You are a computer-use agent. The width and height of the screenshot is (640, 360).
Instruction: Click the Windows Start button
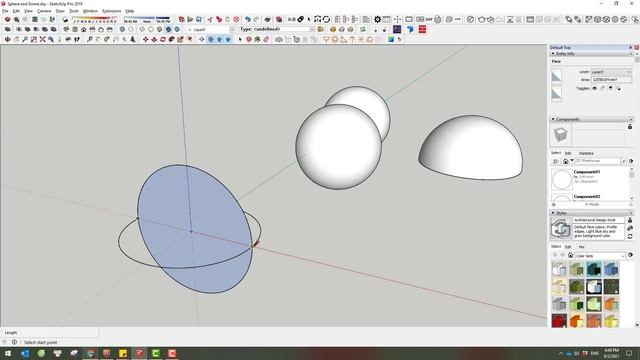[x=8, y=353]
